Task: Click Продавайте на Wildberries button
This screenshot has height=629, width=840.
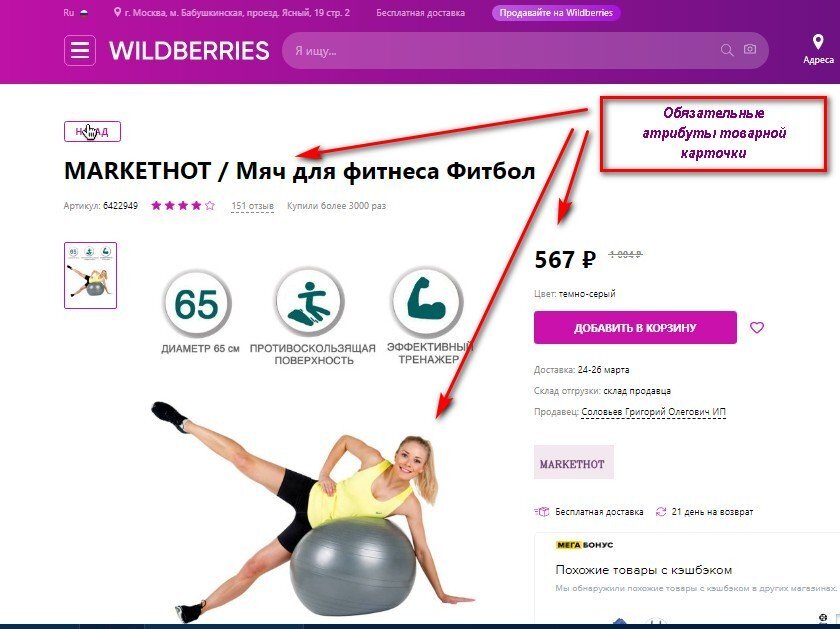Action: click(556, 13)
